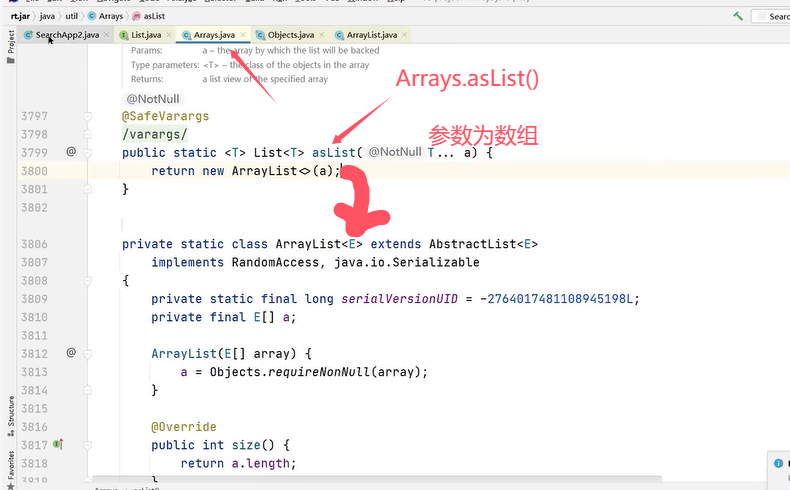Open the Objects.java tab
The image size is (790, 490).
tap(291, 35)
